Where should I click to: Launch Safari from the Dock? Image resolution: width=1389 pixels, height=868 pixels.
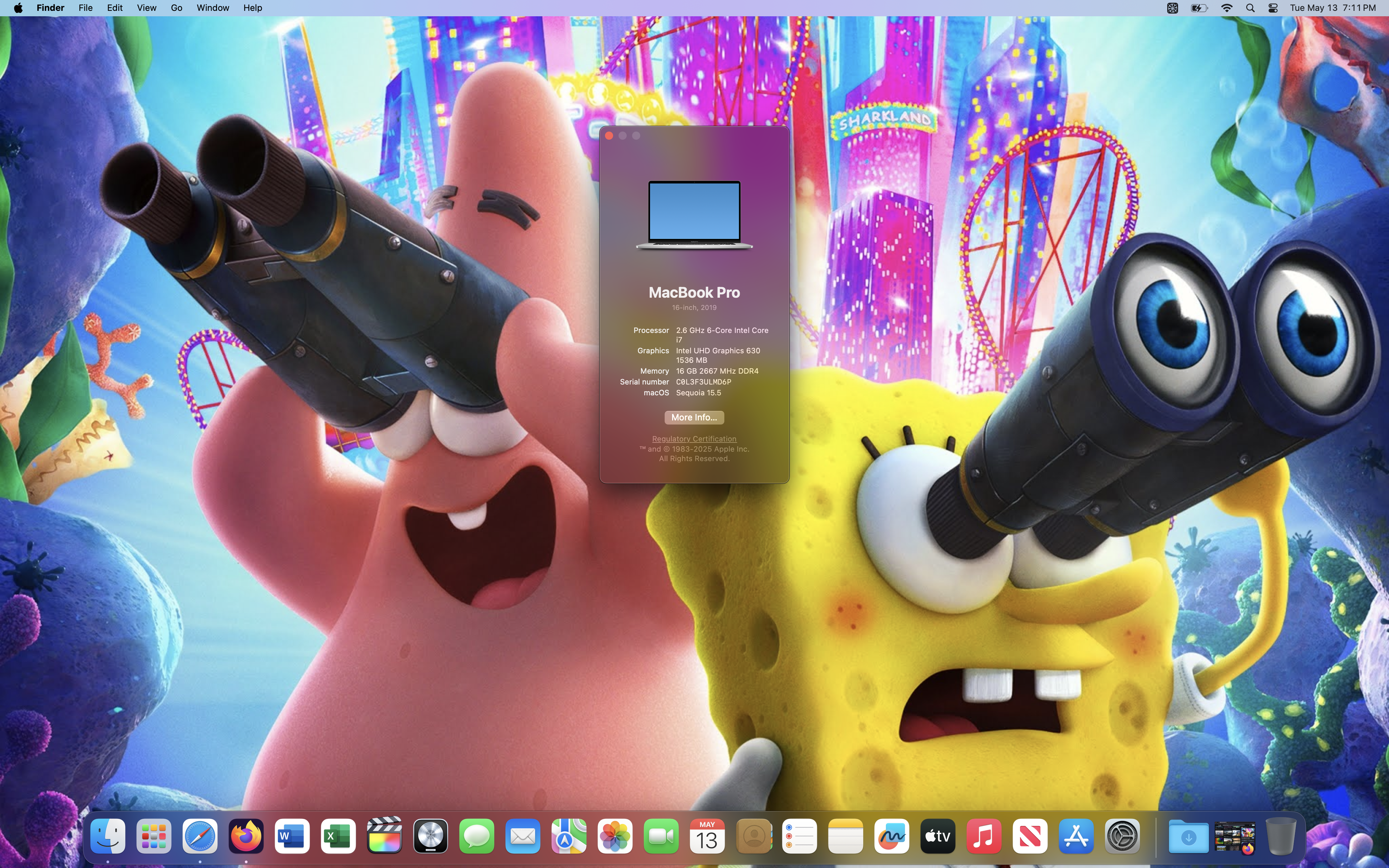tap(200, 836)
